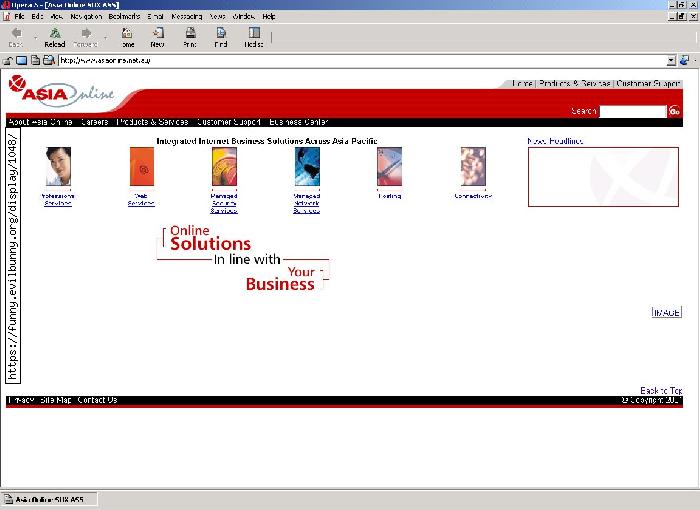
Task: Open the Contact Us footer link
Action: pyautogui.click(x=97, y=400)
